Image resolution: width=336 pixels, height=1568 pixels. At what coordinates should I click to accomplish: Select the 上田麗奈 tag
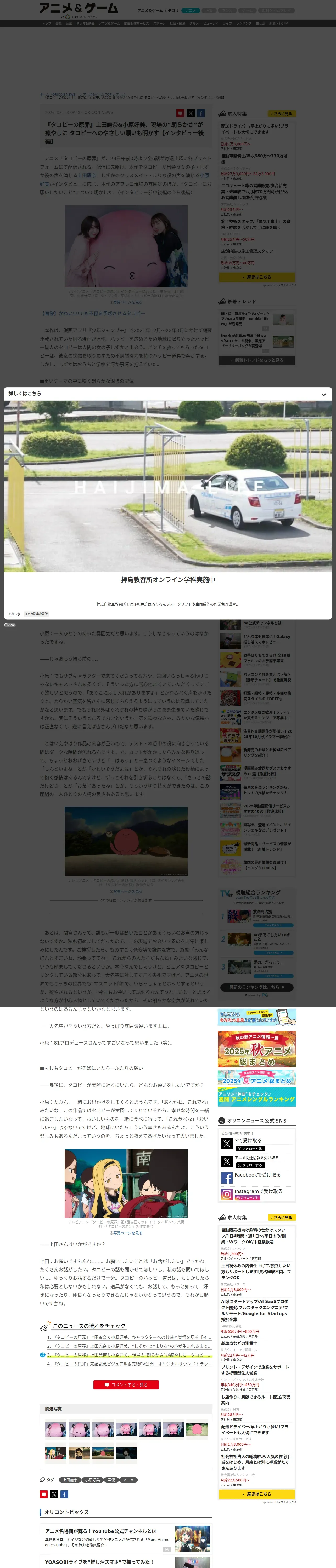pyautogui.click(x=70, y=1480)
